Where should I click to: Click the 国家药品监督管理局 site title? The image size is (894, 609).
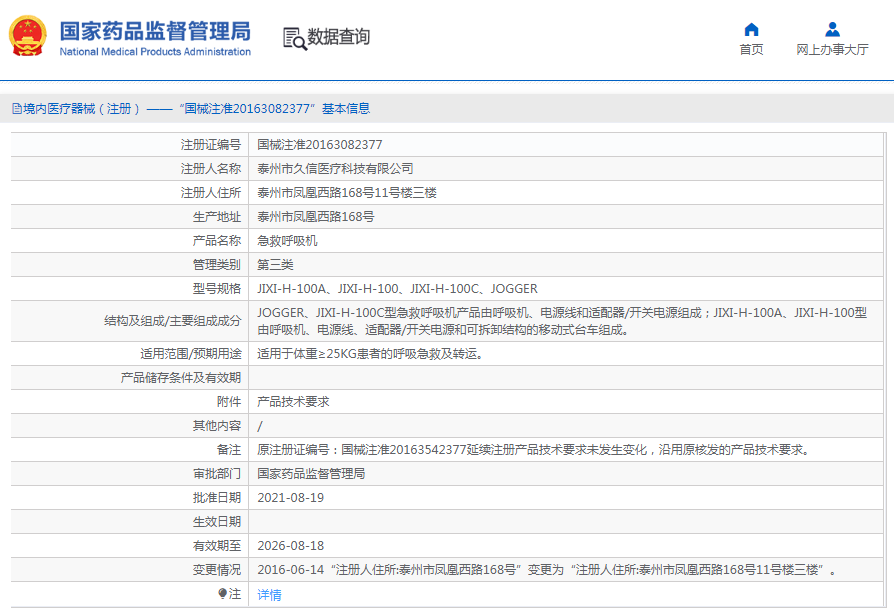click(x=155, y=30)
